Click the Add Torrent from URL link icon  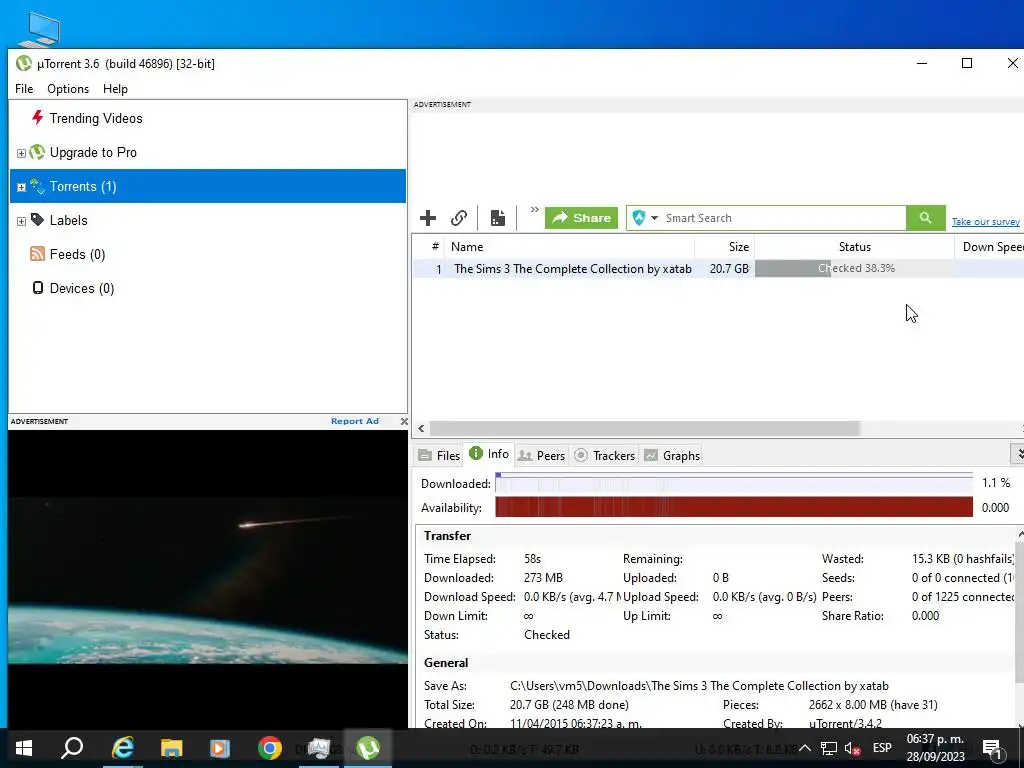coord(459,218)
